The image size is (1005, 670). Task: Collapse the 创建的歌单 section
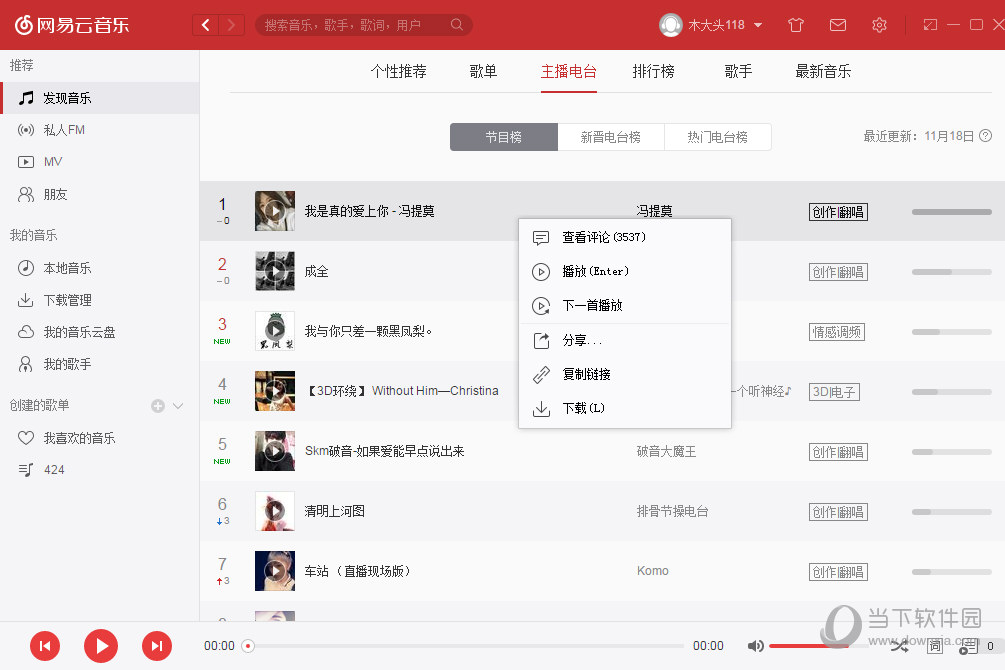tap(177, 405)
